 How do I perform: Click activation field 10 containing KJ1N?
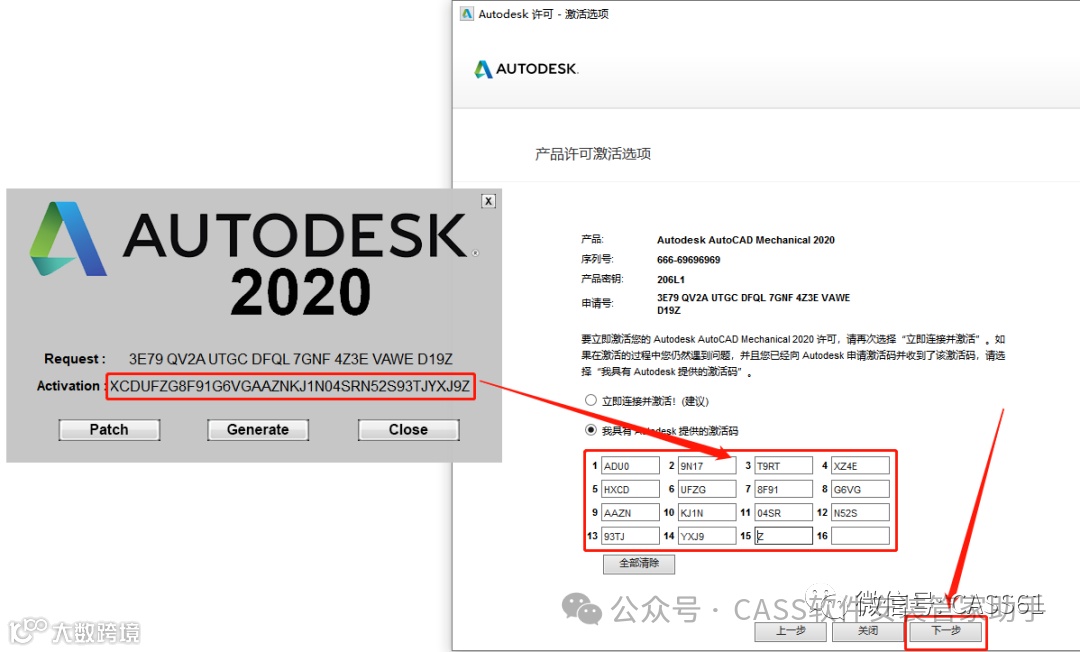tap(707, 513)
